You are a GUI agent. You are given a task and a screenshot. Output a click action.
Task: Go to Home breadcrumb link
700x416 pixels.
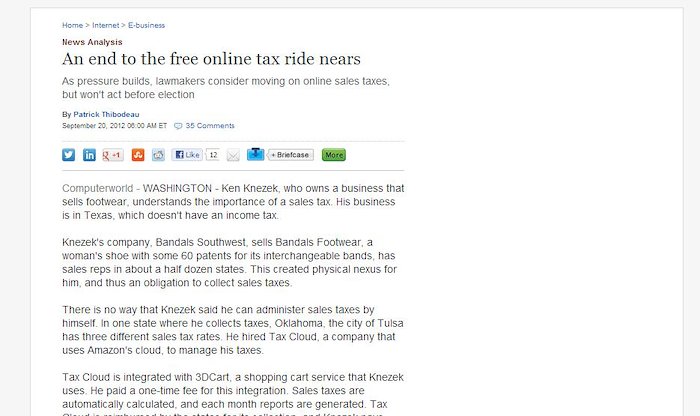[72, 25]
